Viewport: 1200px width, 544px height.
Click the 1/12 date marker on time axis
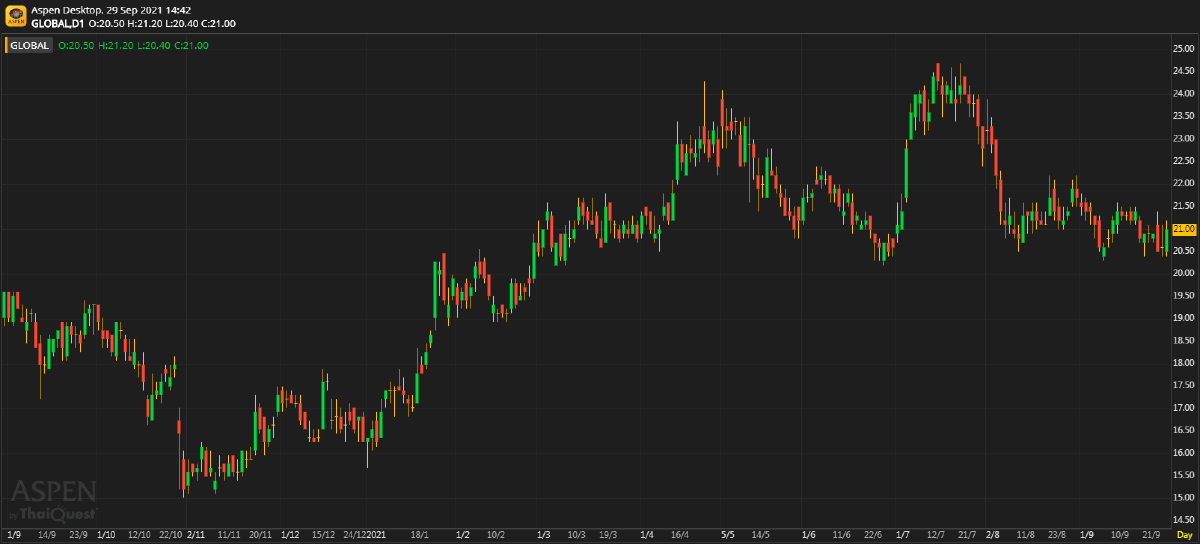coord(290,536)
